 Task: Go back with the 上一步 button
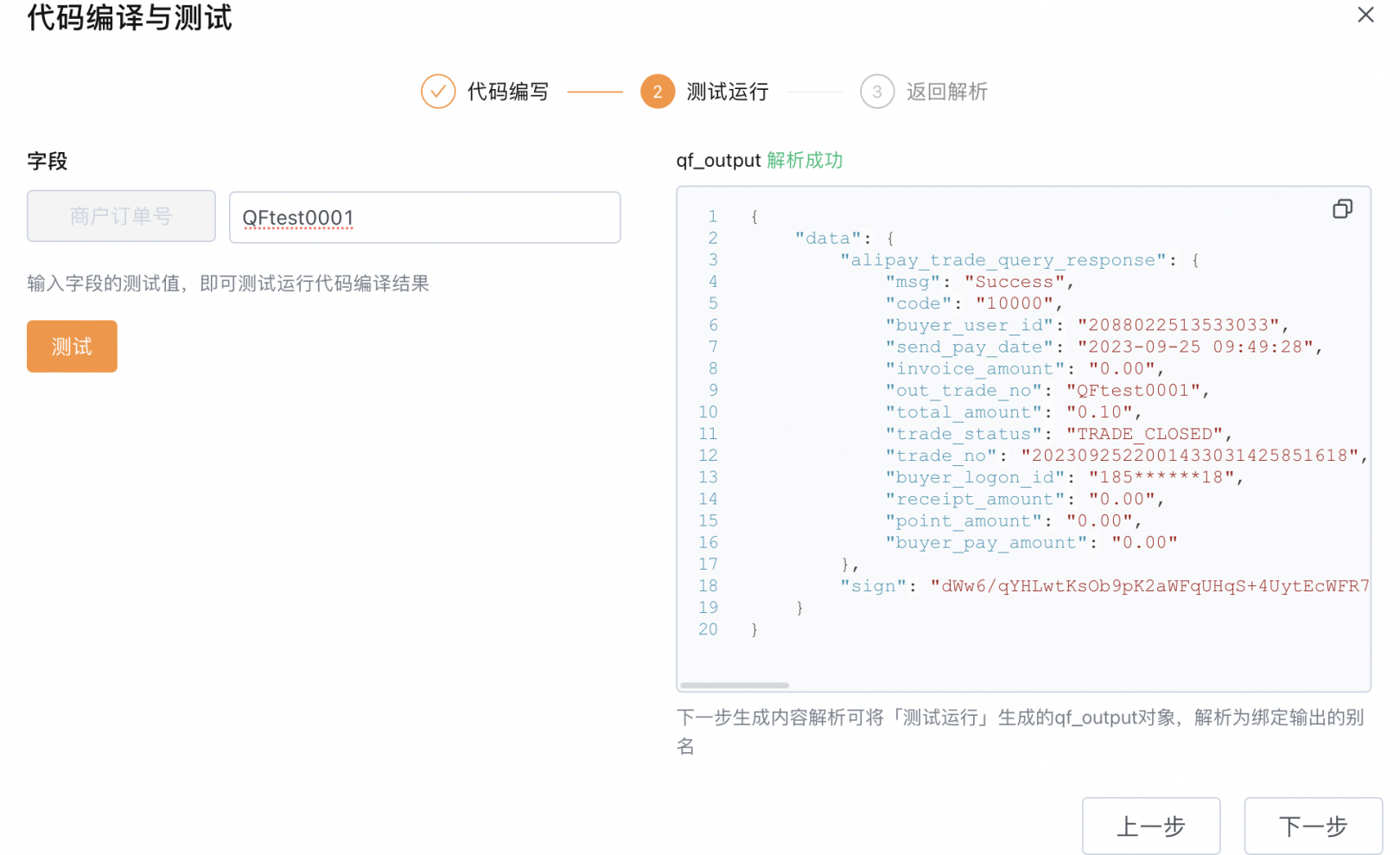coord(1150,826)
